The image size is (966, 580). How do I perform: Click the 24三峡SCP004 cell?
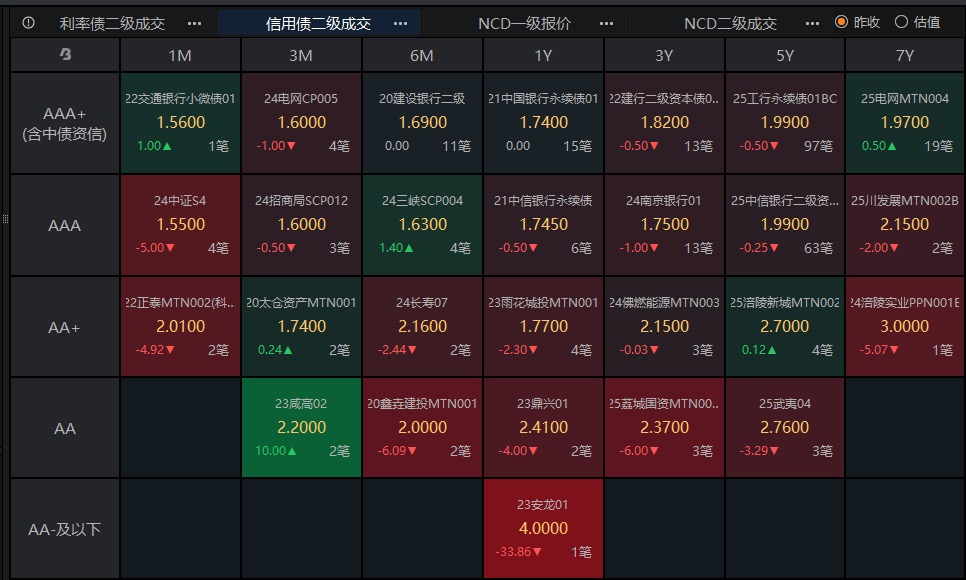(423, 225)
